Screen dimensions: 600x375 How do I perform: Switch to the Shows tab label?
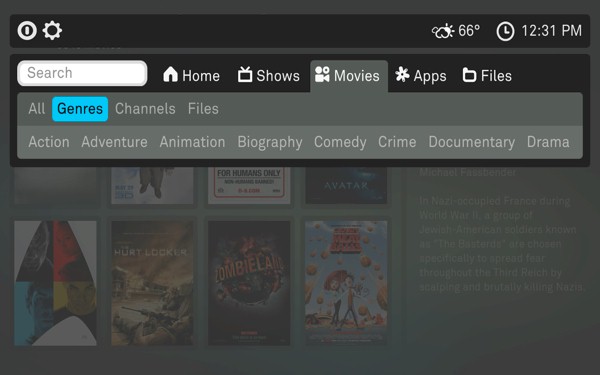tap(278, 76)
